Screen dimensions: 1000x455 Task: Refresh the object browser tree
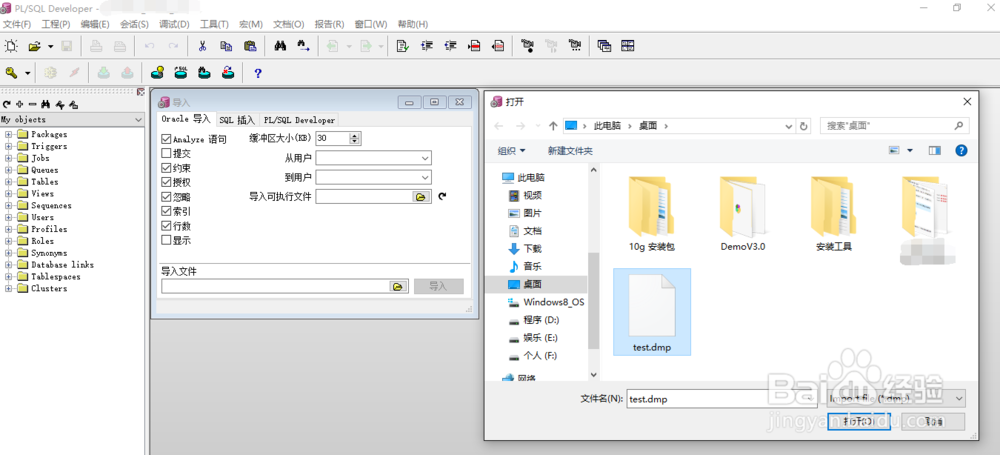tap(6, 105)
